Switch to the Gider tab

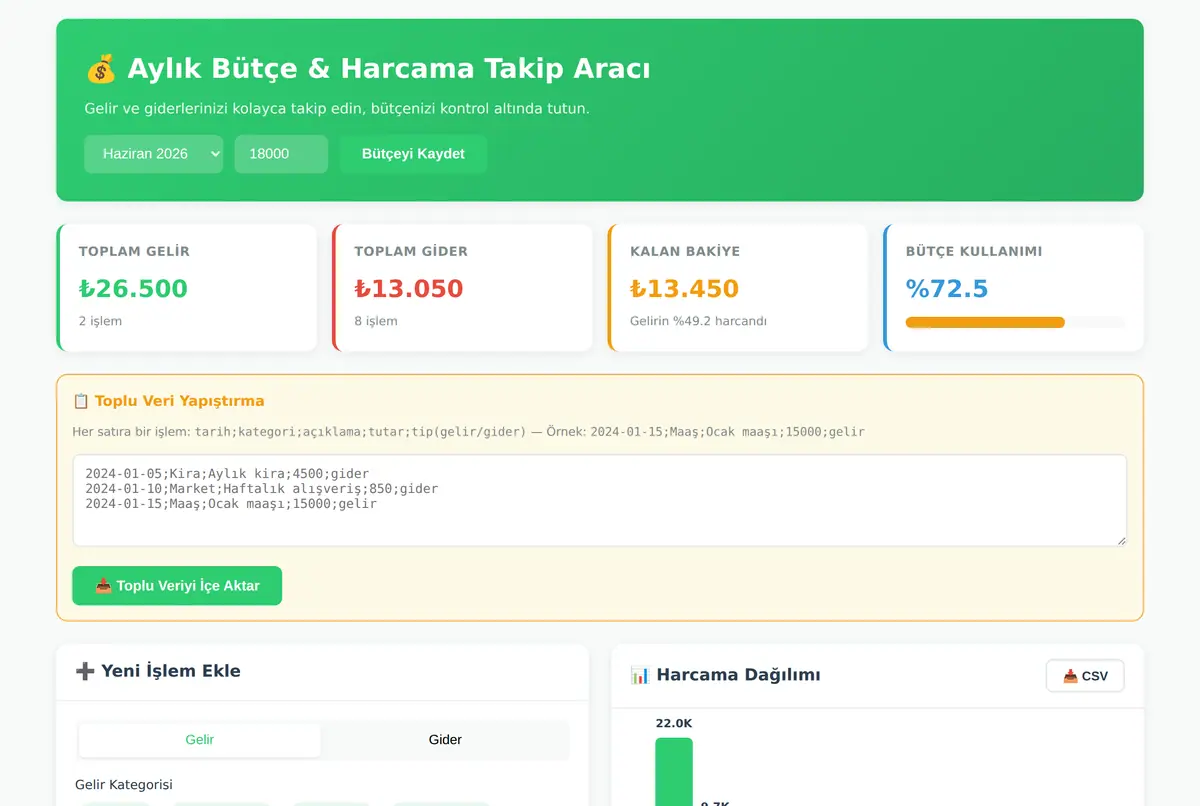[445, 740]
